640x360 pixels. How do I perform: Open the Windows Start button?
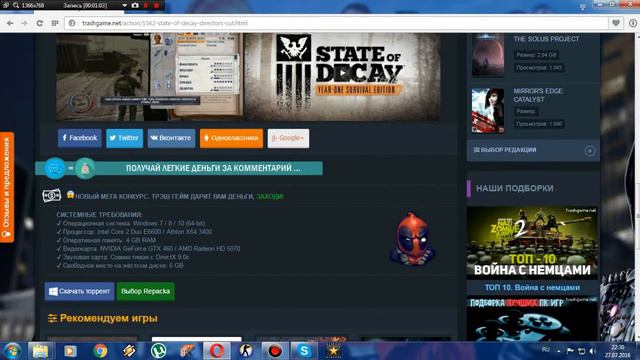(x=12, y=351)
